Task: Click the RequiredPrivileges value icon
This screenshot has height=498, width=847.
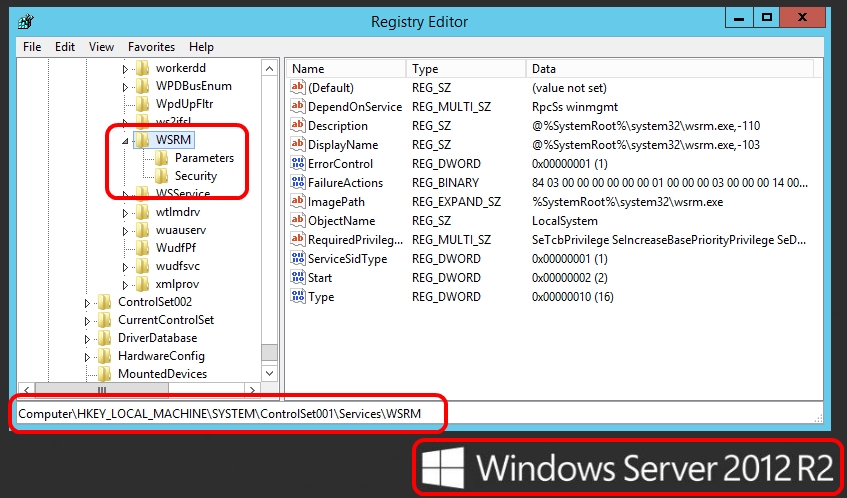Action: [298, 239]
